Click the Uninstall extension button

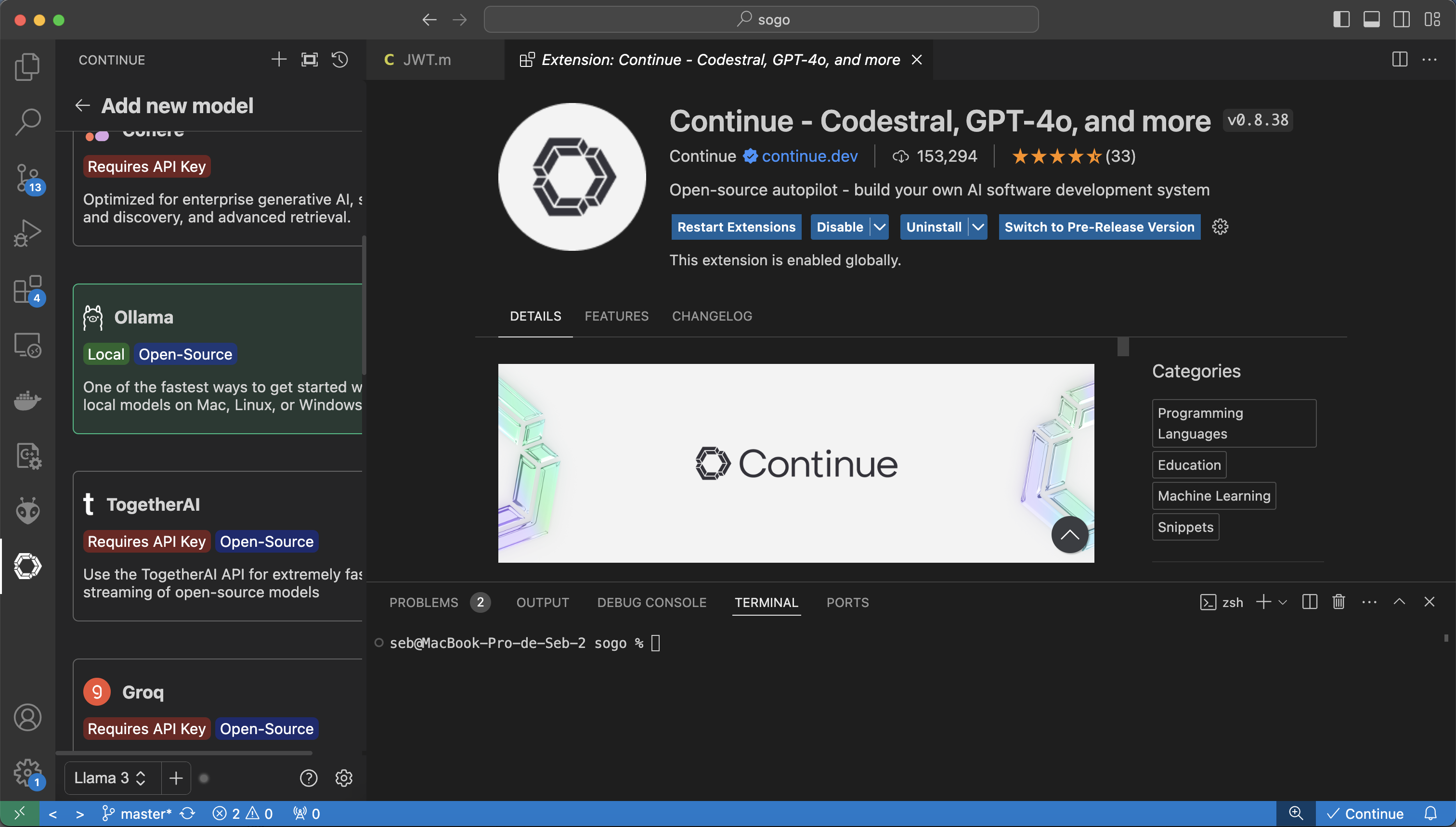tap(934, 227)
